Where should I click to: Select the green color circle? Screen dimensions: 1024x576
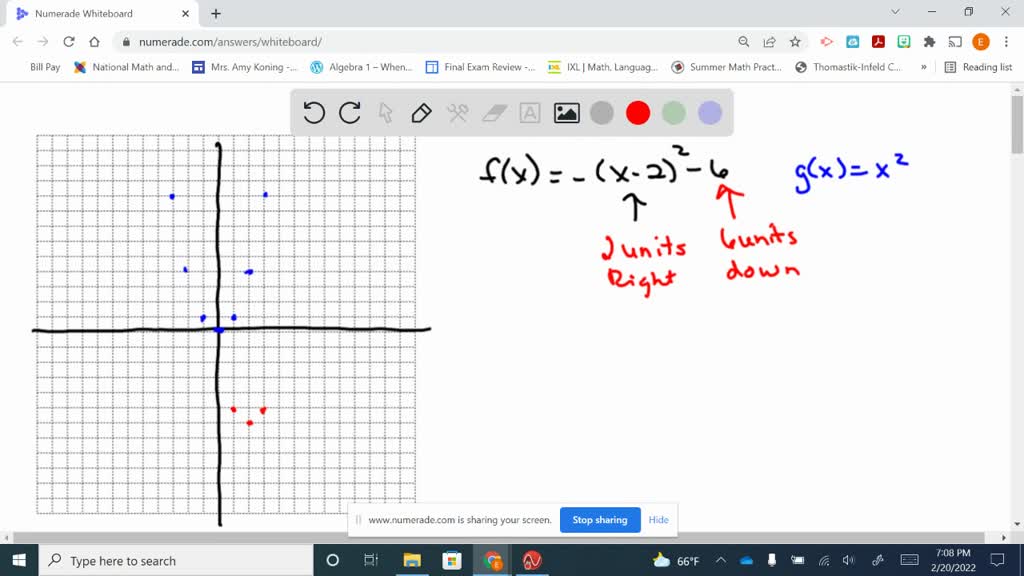pyautogui.click(x=674, y=113)
